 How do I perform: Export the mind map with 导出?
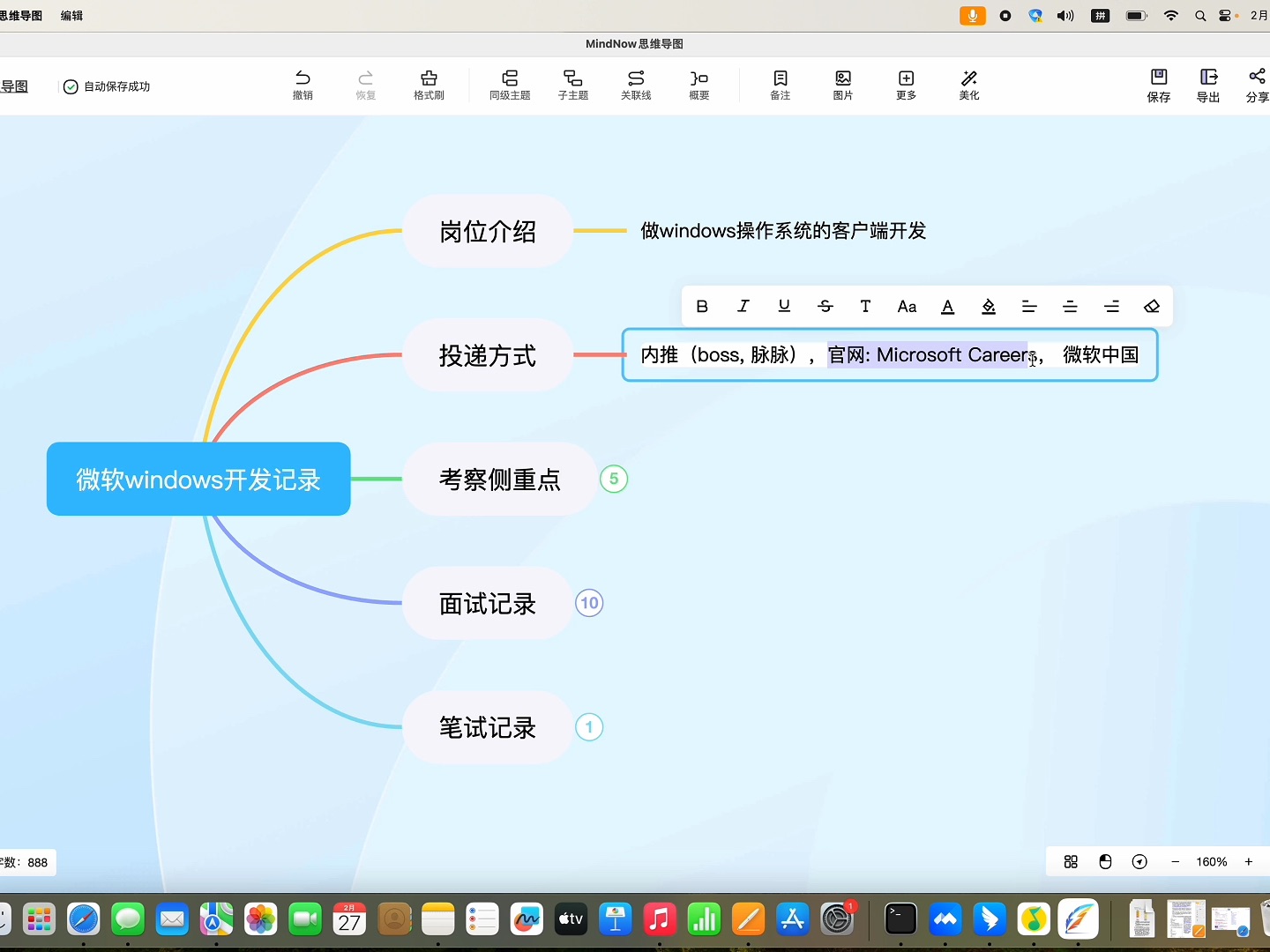1208,86
